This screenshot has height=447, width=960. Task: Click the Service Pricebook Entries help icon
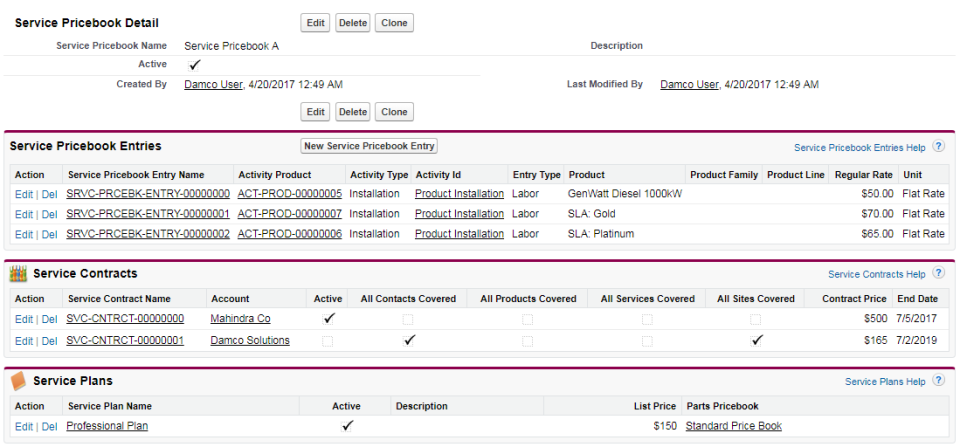tap(939, 147)
